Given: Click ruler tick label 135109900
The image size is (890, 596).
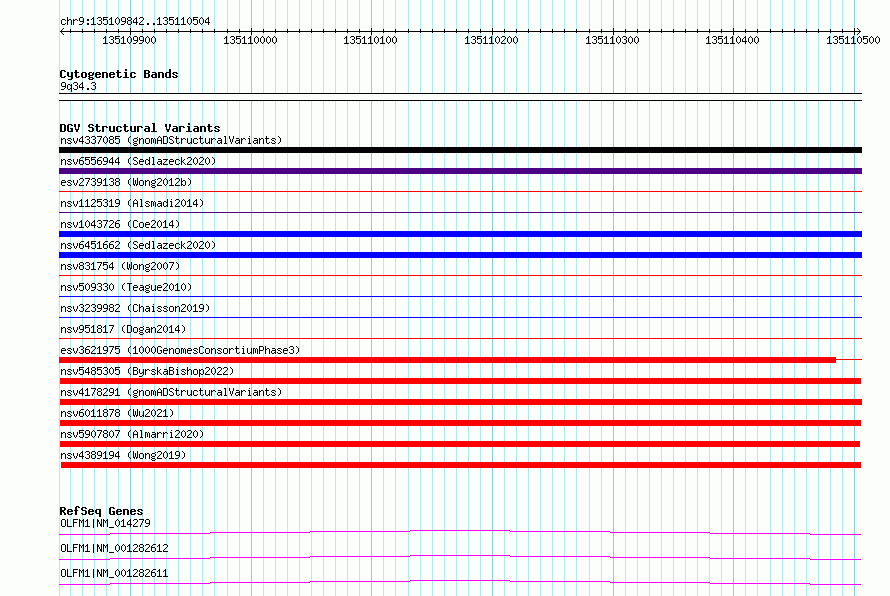Looking at the screenshot, I should point(129,40).
